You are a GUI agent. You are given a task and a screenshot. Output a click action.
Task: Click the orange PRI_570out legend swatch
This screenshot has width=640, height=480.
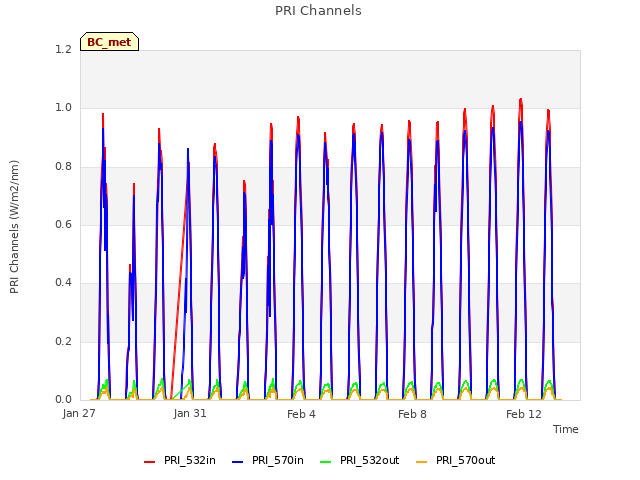click(422, 462)
